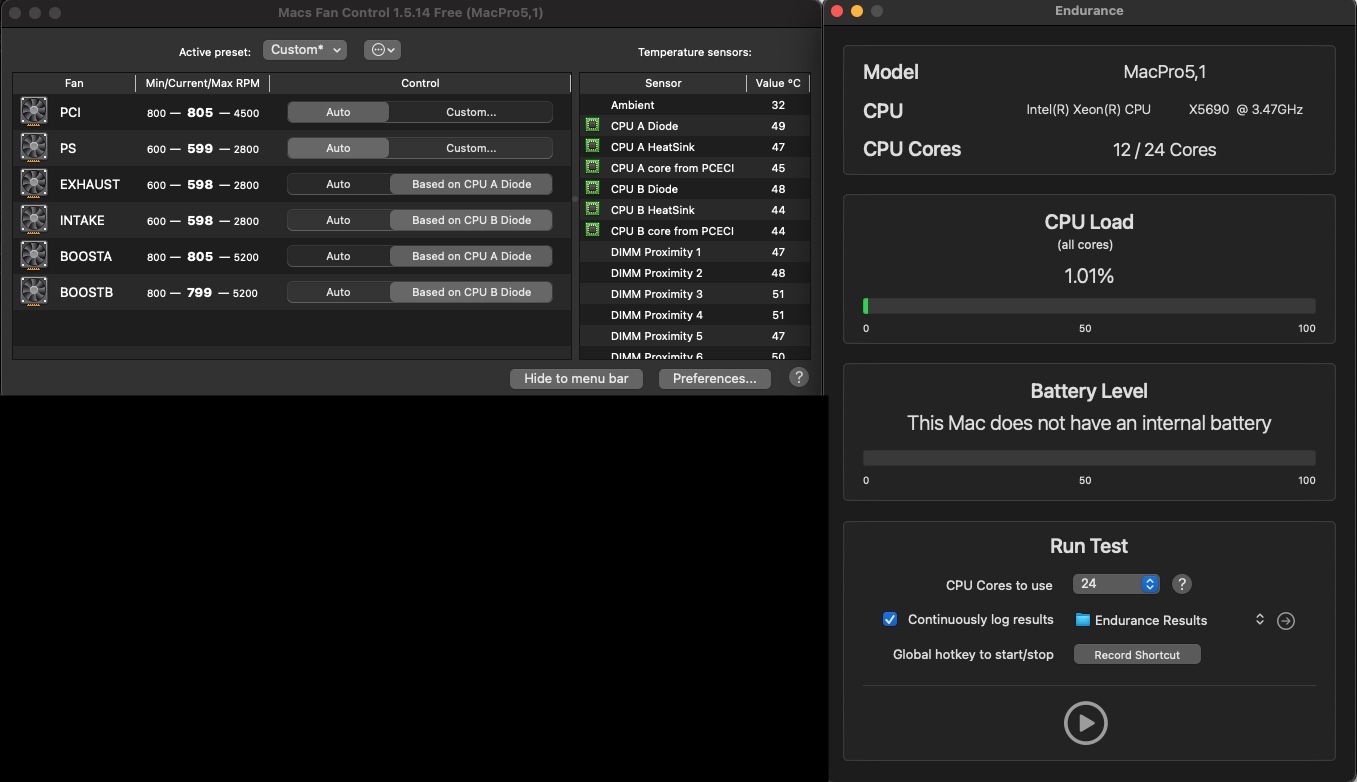Click the CPU B HeatSink chip icon

tap(592, 209)
